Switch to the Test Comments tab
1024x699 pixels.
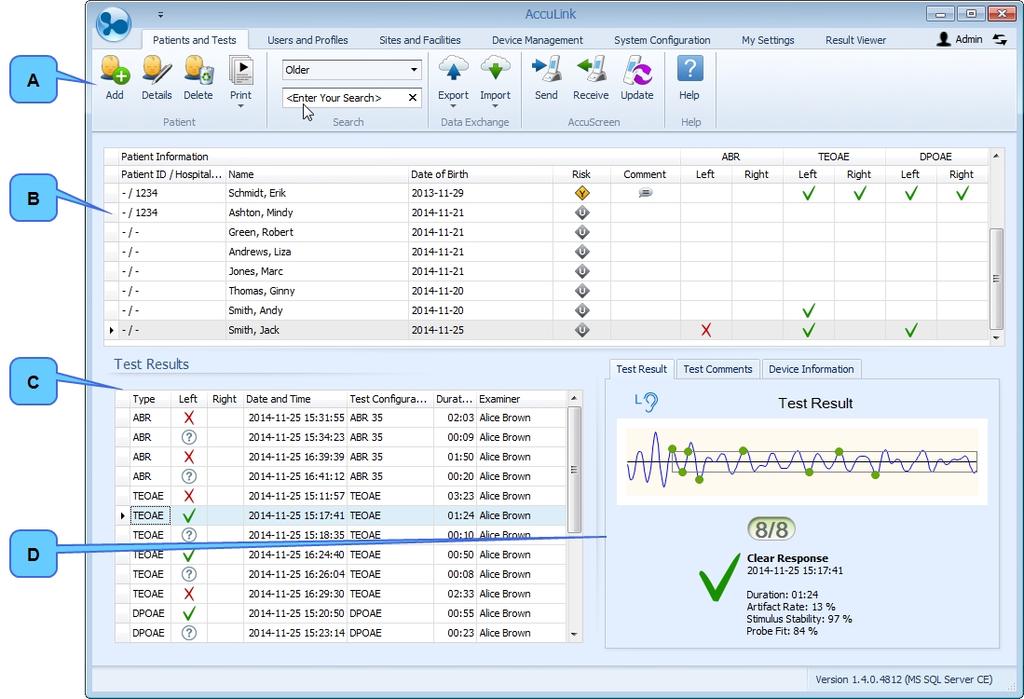718,369
